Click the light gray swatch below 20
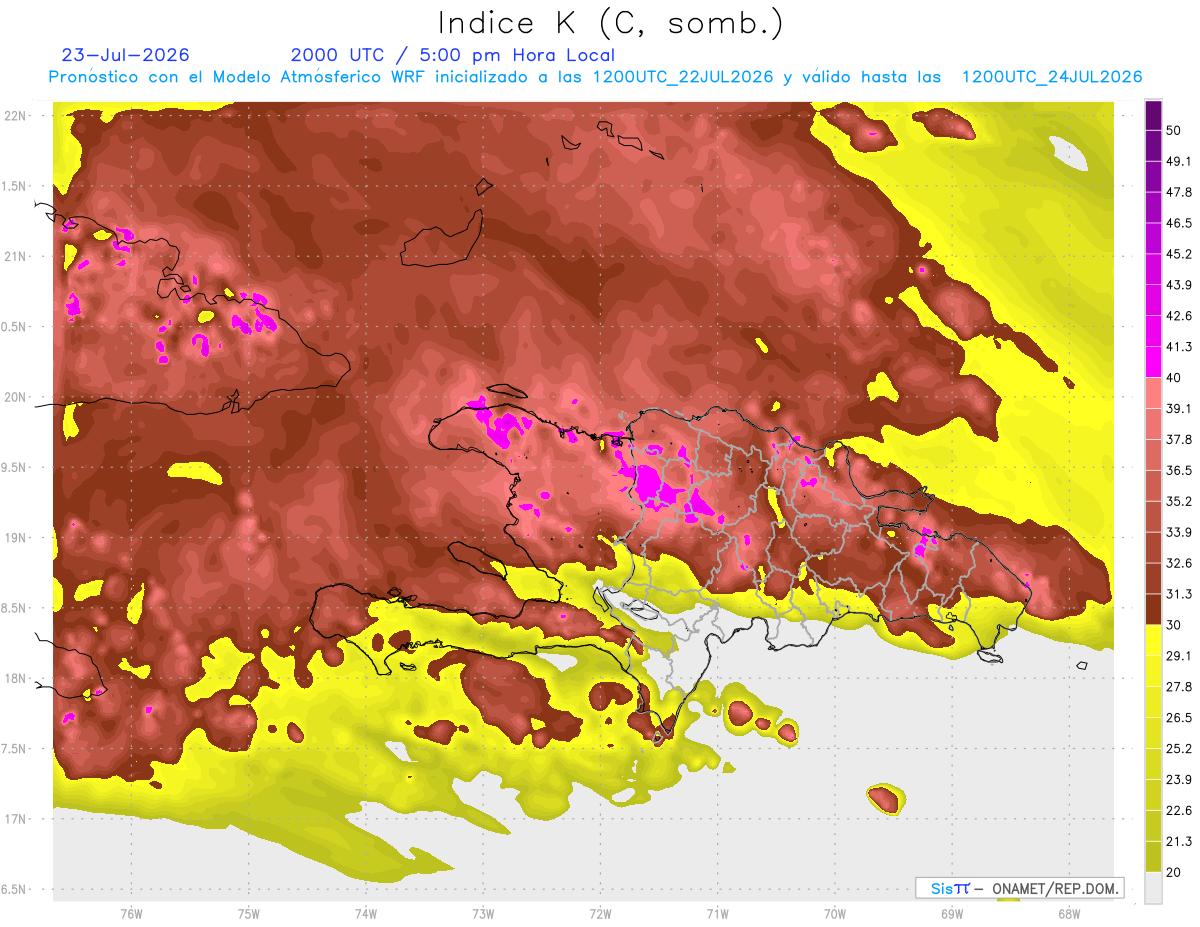The image size is (1200, 927). tap(1153, 887)
